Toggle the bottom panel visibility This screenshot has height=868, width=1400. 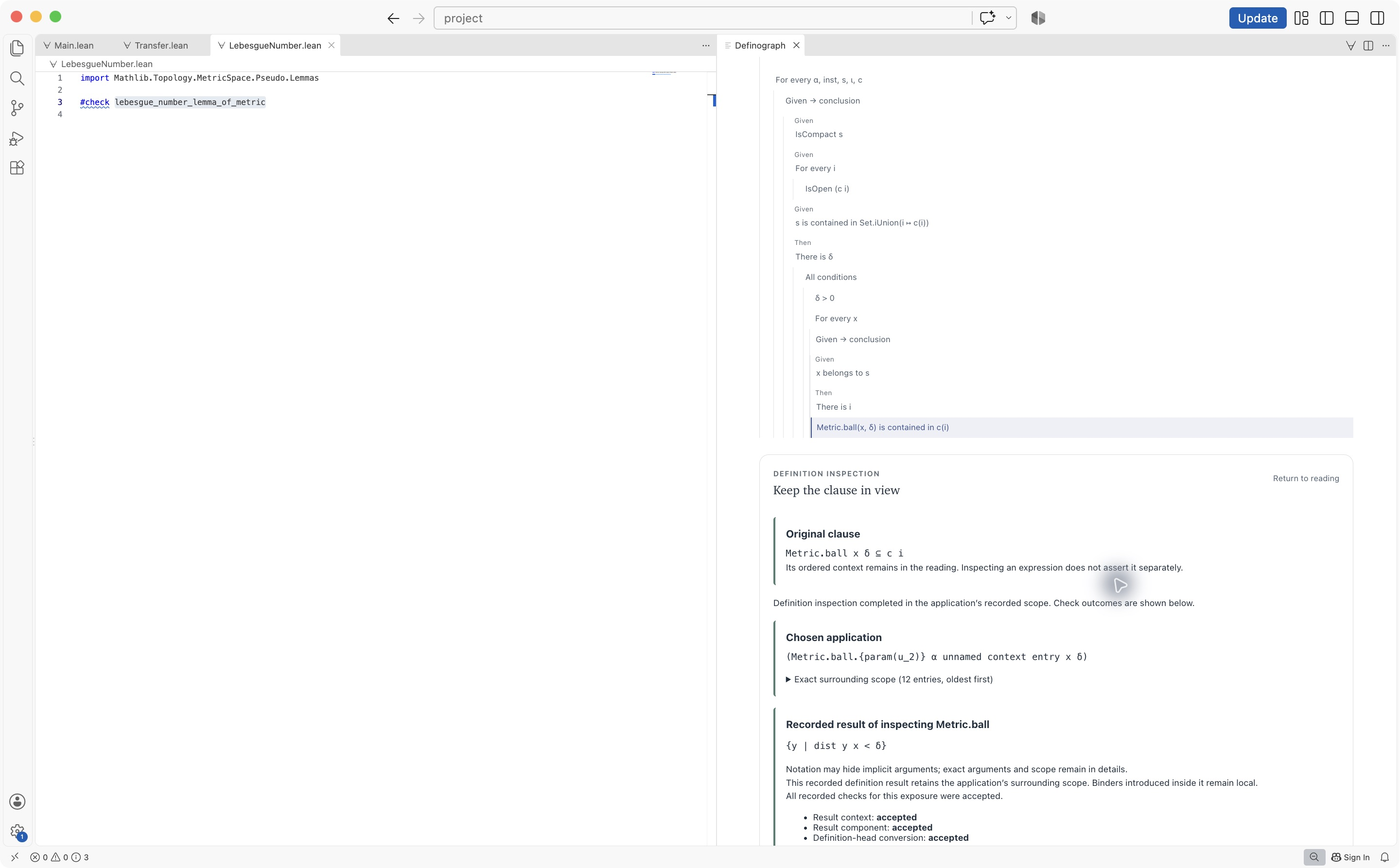tap(1352, 18)
